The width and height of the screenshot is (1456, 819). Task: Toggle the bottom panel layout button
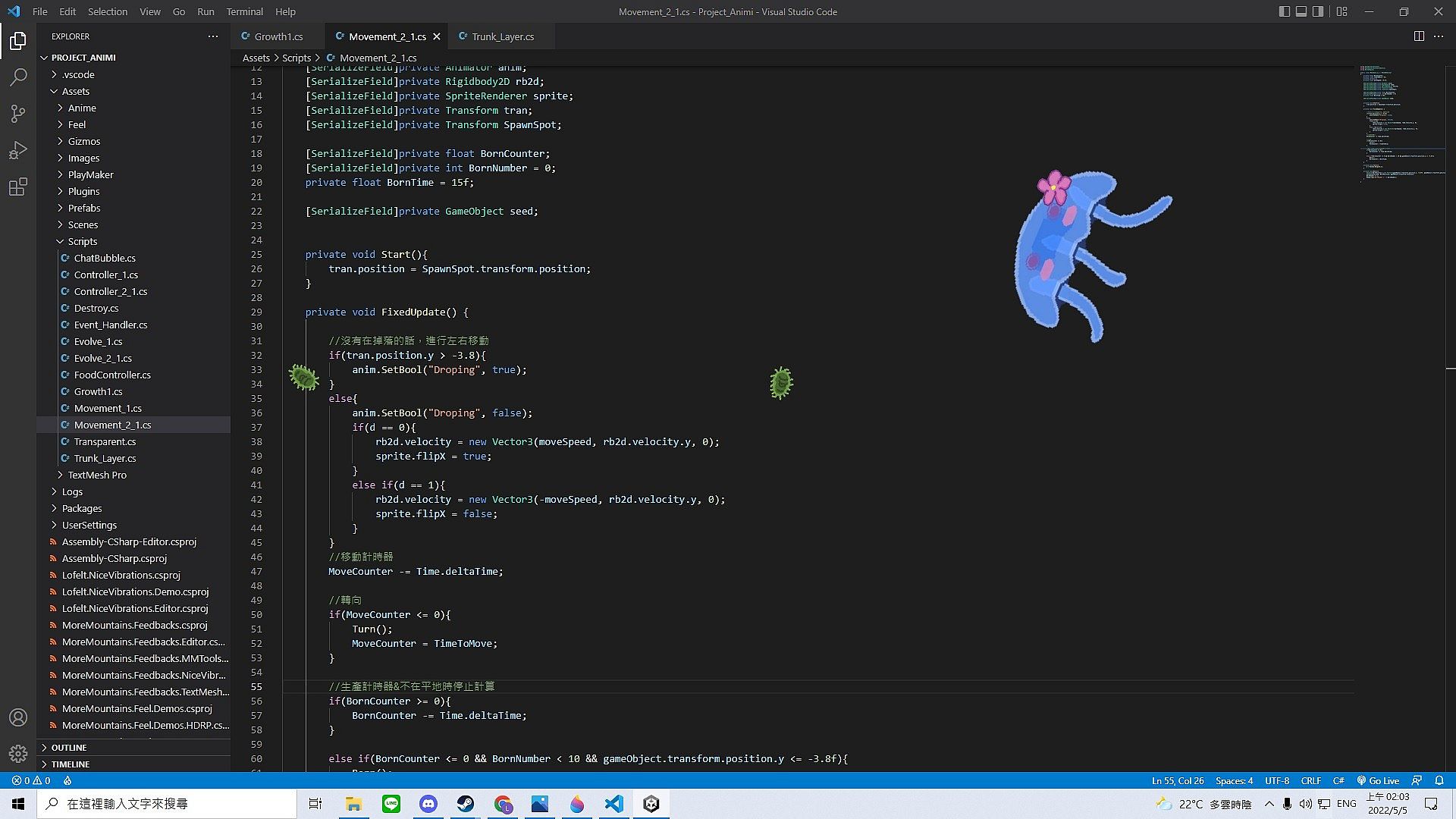1301,11
